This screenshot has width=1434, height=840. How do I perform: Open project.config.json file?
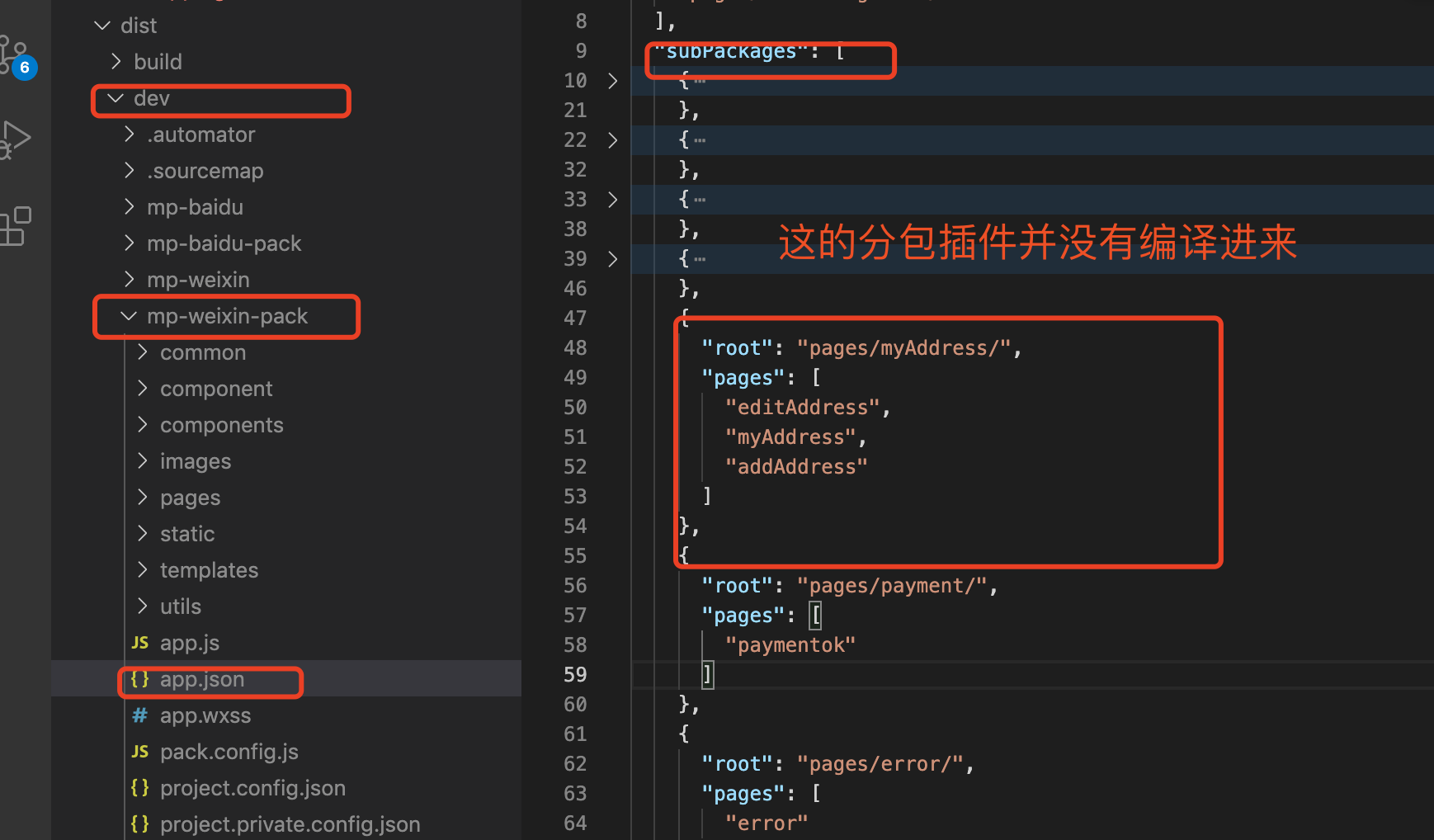[x=252, y=788]
